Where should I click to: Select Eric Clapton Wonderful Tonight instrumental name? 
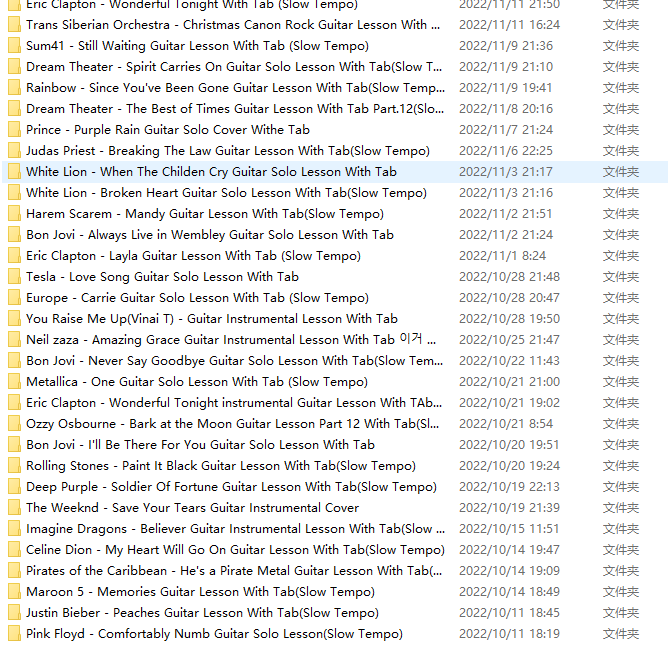pos(234,403)
